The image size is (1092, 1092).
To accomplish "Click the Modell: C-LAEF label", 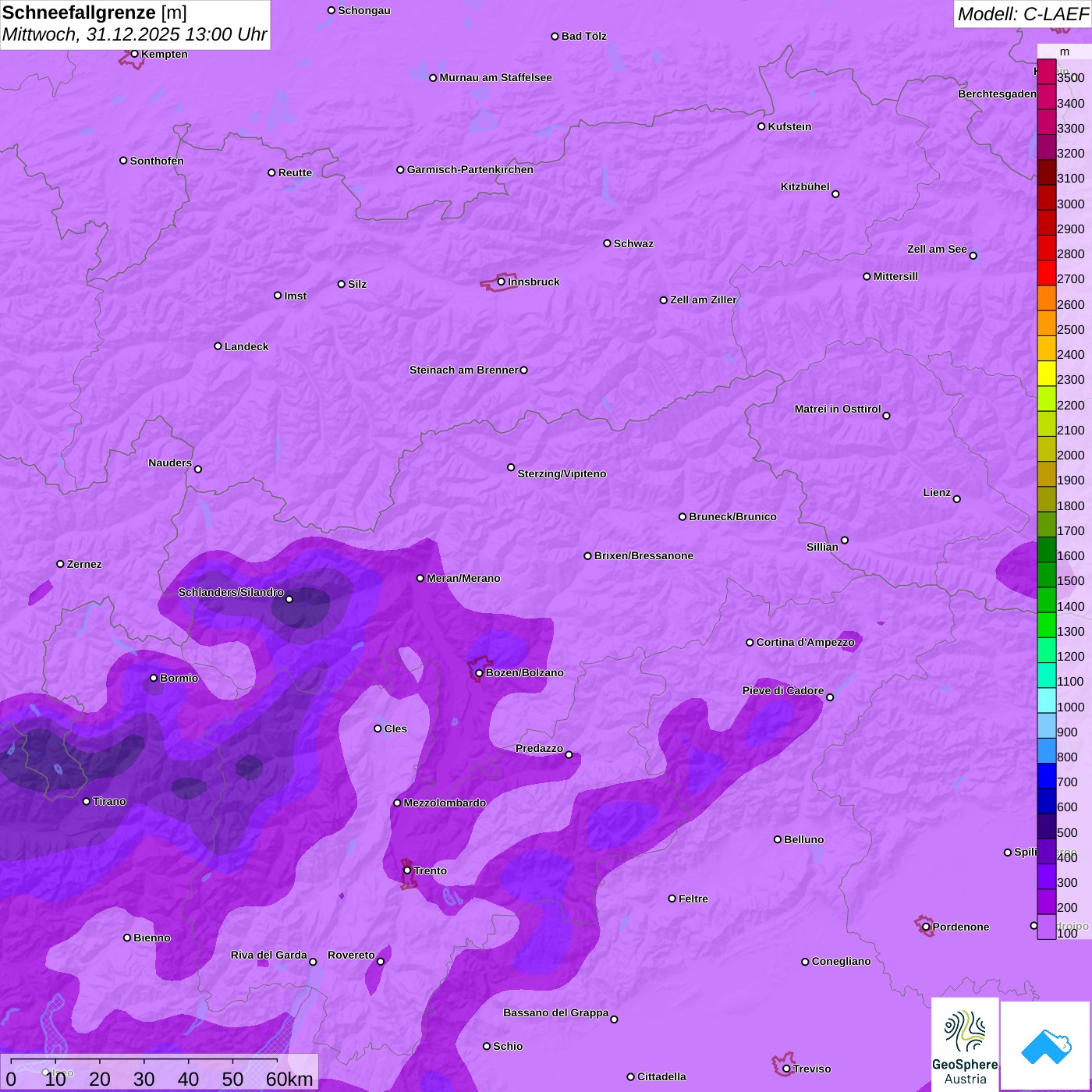I will (1023, 14).
